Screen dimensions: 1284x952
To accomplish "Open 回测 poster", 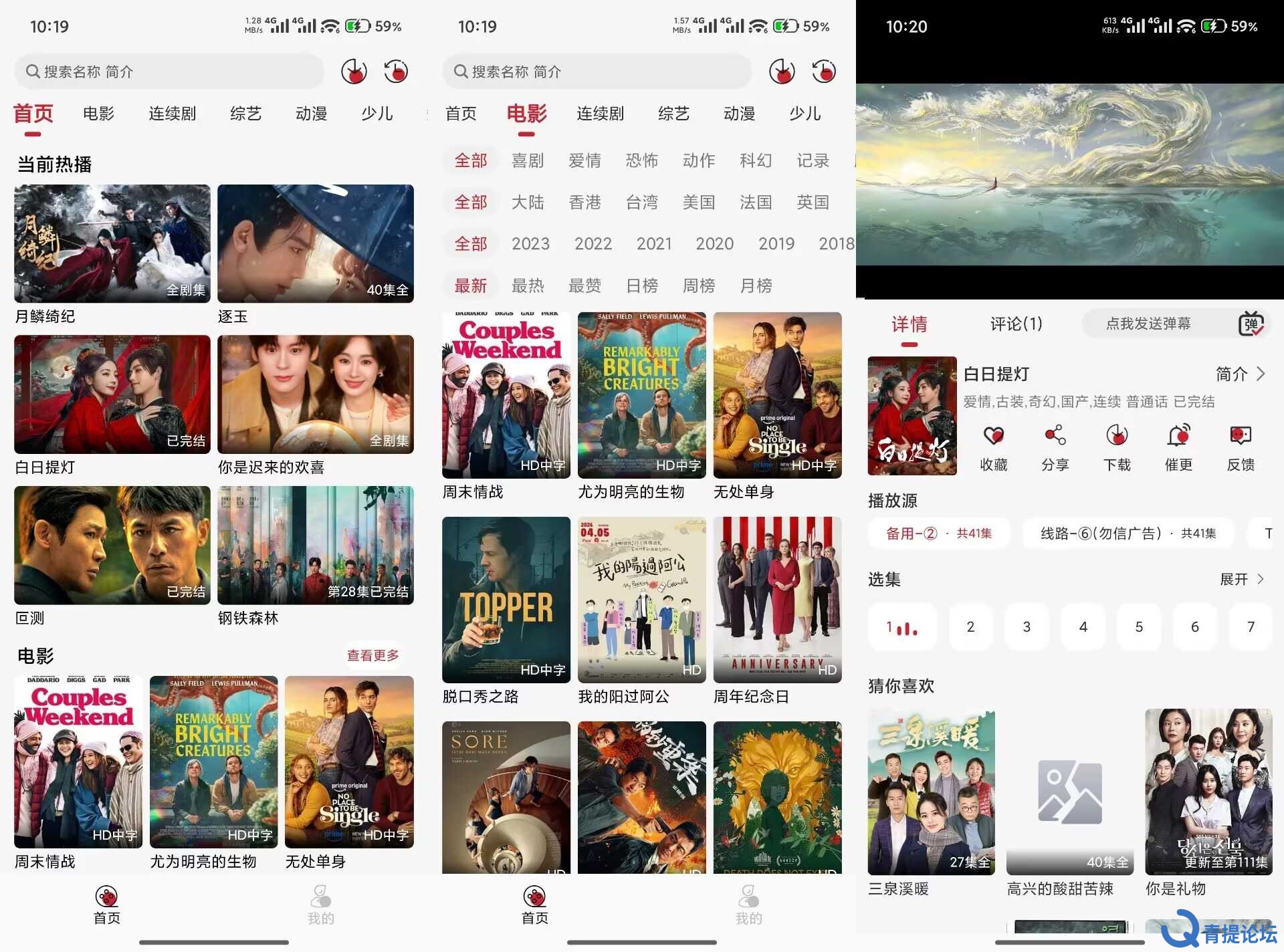I will tap(112, 546).
